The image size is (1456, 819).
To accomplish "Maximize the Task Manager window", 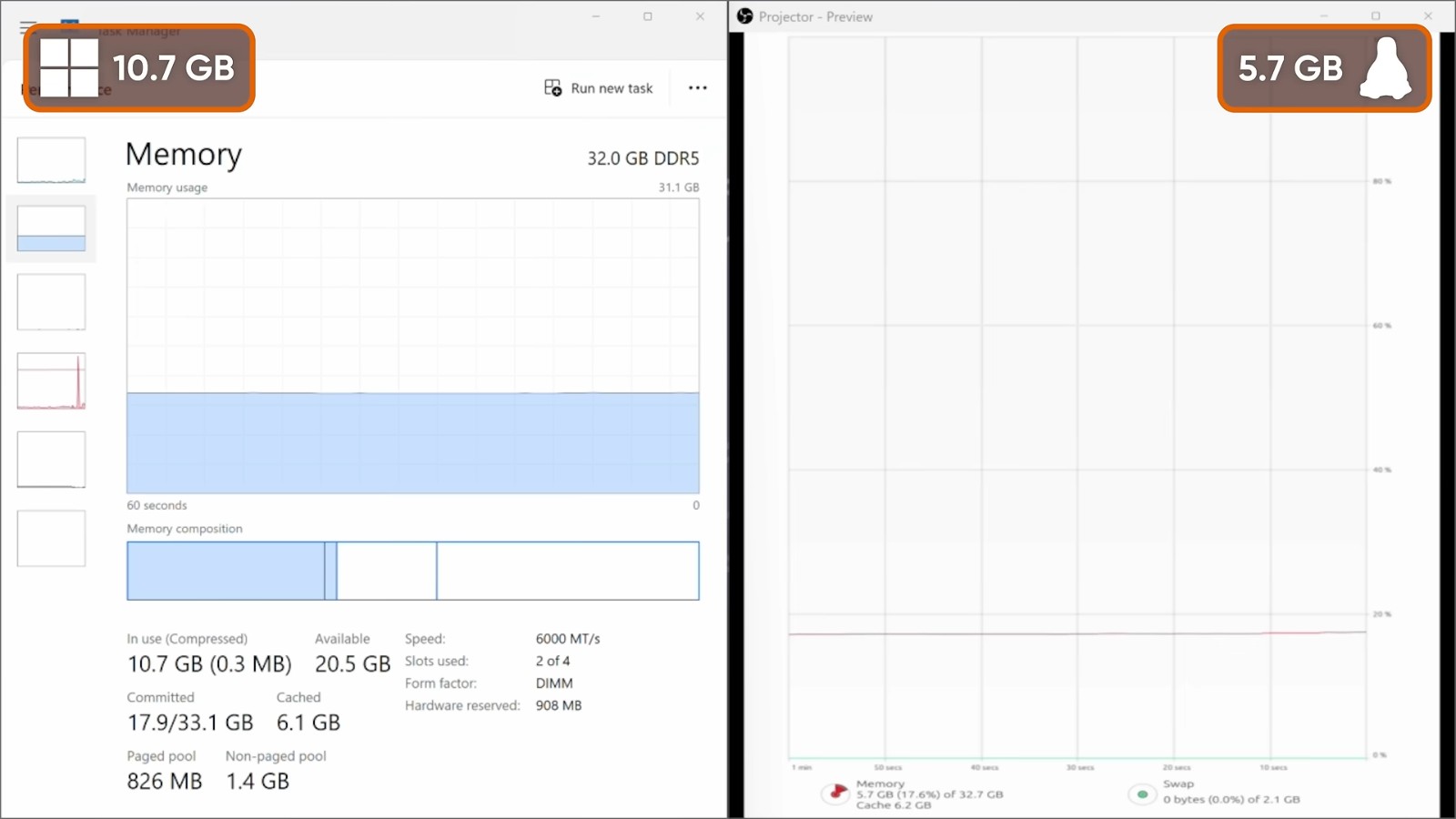I will (648, 16).
